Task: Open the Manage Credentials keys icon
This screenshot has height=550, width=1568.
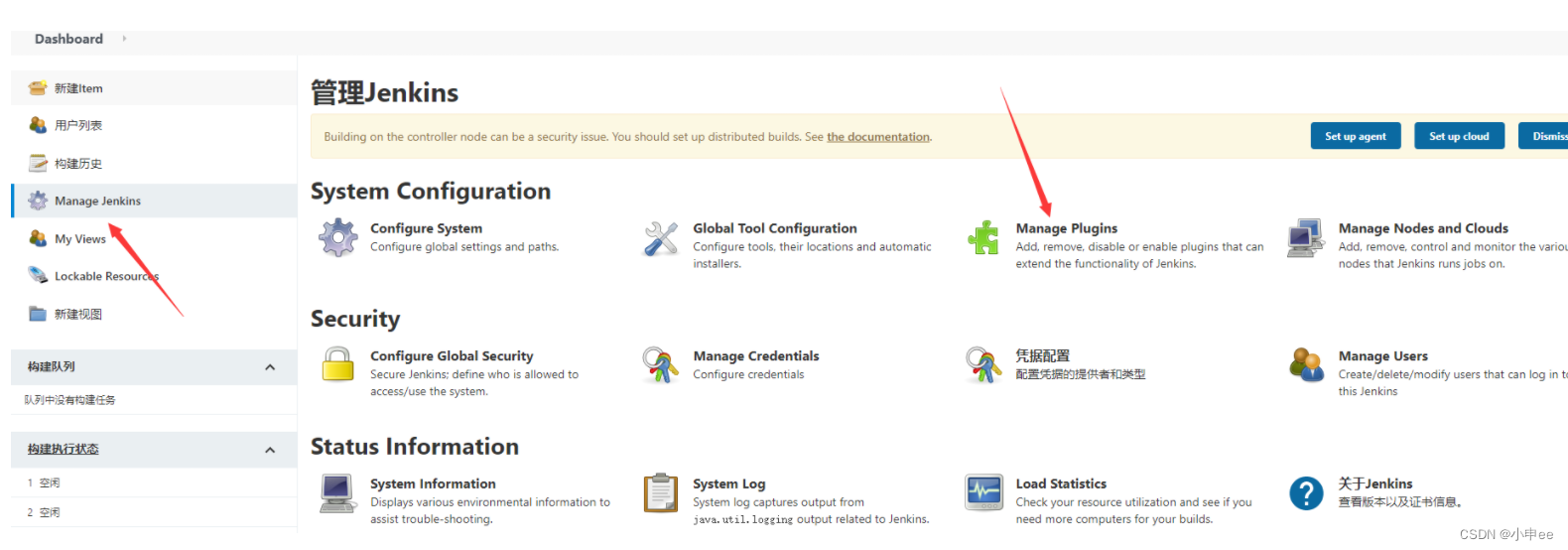Action: tap(661, 365)
